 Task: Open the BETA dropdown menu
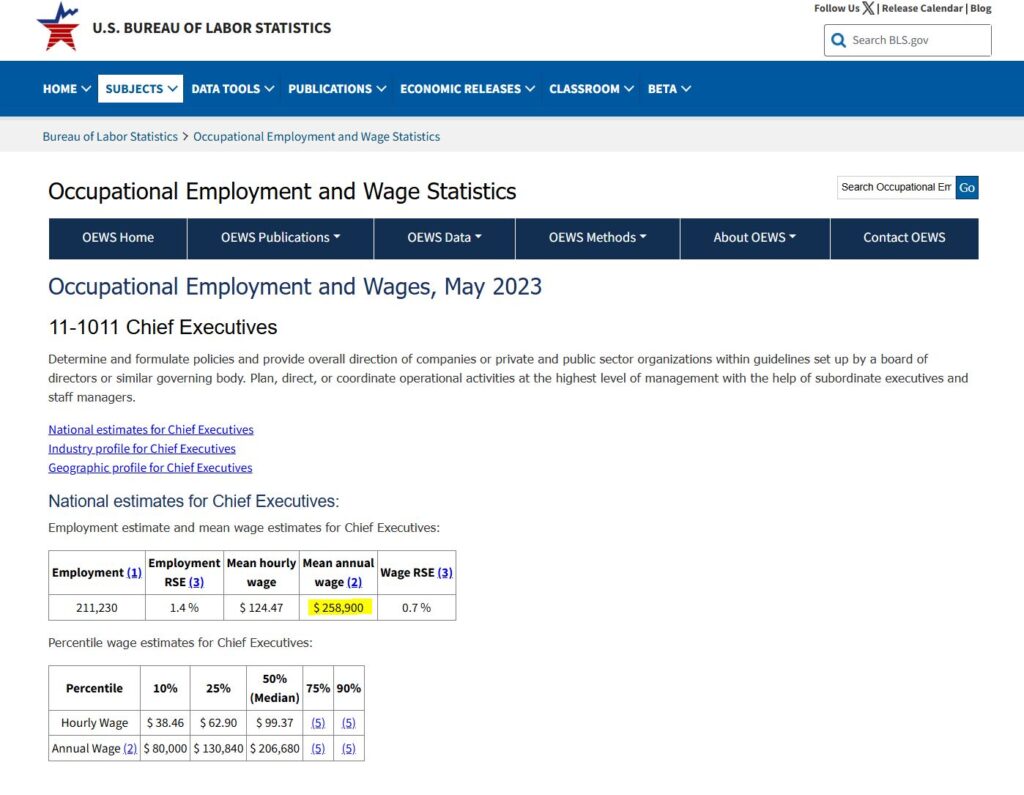(x=669, y=89)
